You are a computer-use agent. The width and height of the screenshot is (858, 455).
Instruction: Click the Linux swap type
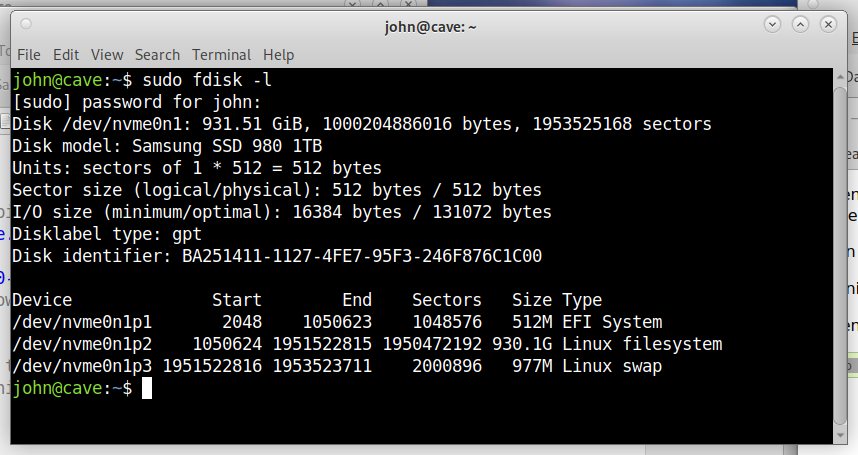point(612,366)
